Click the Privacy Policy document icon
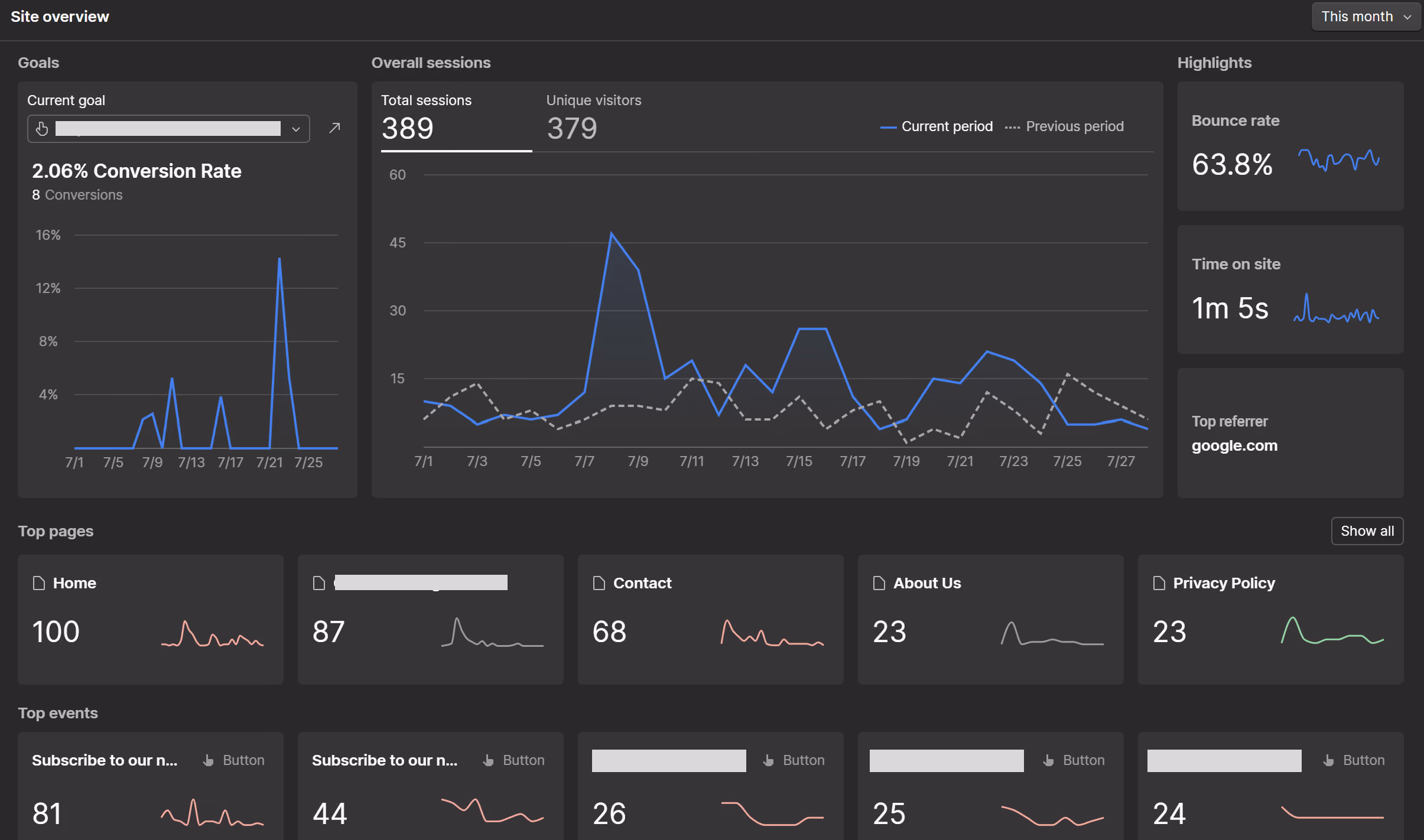 [x=1159, y=583]
